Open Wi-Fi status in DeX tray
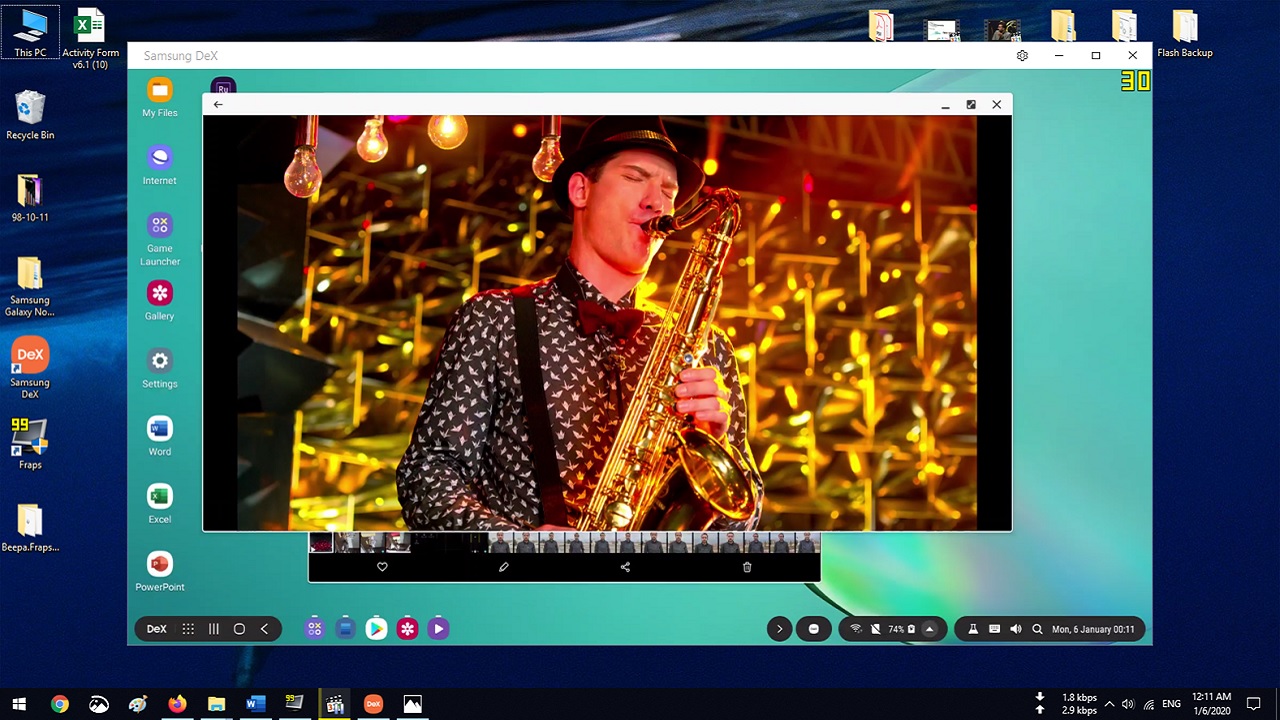1280x720 pixels. [856, 629]
